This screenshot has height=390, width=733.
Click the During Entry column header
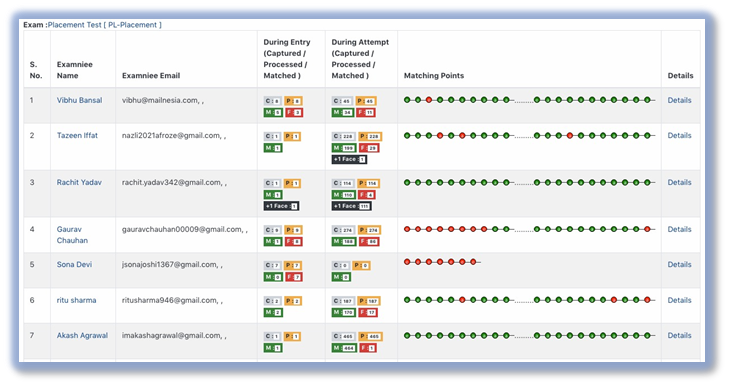pos(287,58)
